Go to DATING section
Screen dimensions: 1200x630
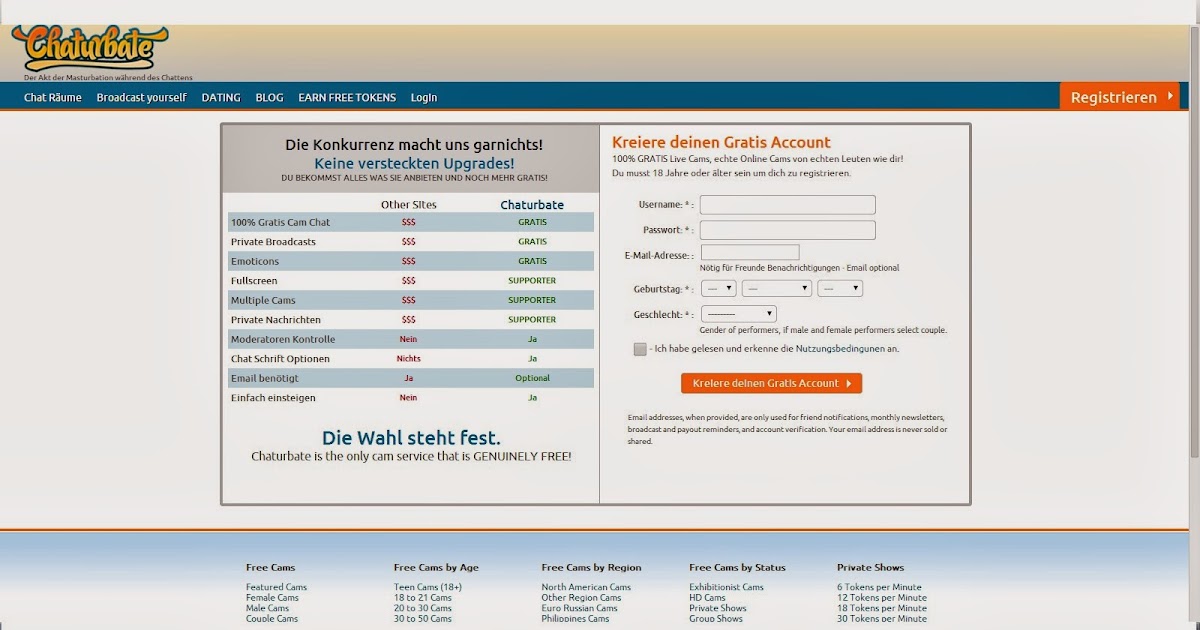tap(221, 98)
